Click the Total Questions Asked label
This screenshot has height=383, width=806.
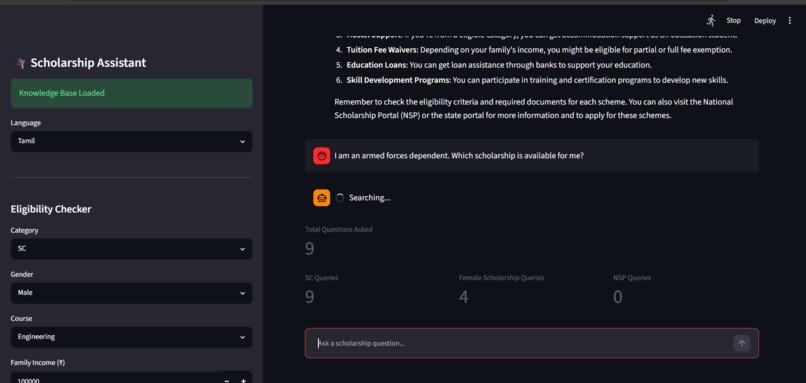tap(339, 230)
